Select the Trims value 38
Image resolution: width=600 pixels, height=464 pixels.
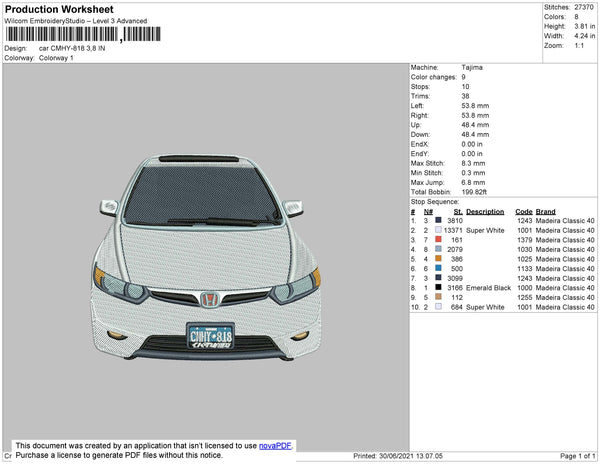[x=465, y=96]
